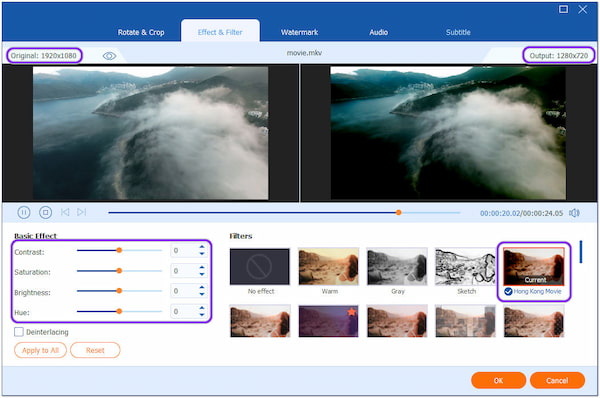This screenshot has width=600, height=398.
Task: Click the Output: 1280x720 label
Action: 559,56
